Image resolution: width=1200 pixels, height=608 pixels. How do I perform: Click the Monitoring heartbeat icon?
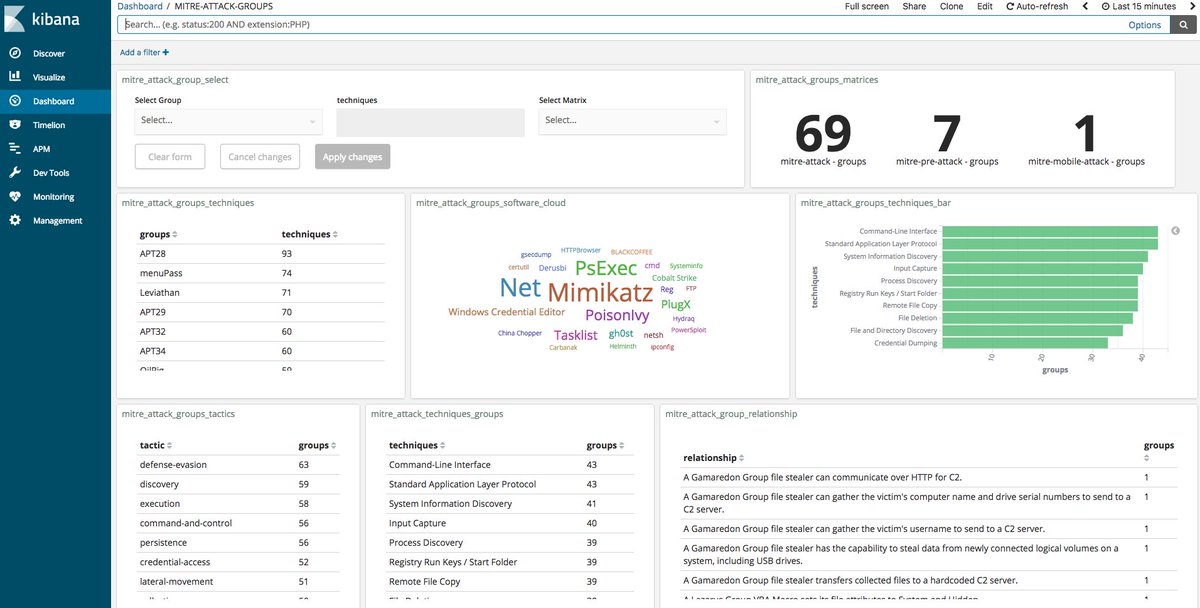[x=15, y=197]
